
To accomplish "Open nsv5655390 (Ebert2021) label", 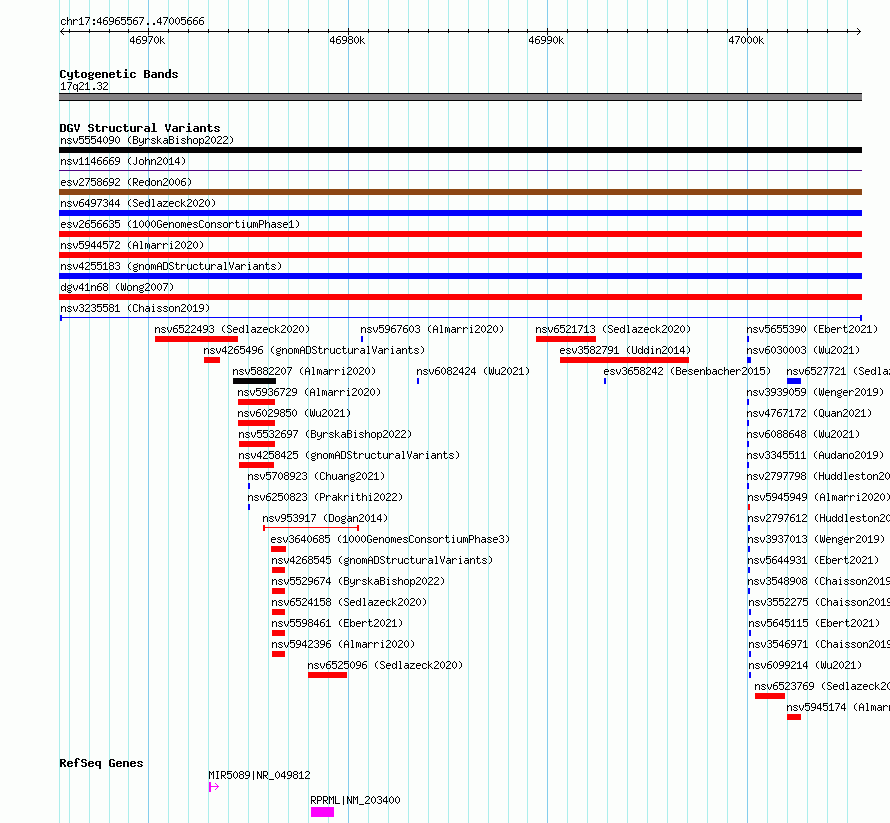I will tap(812, 329).
